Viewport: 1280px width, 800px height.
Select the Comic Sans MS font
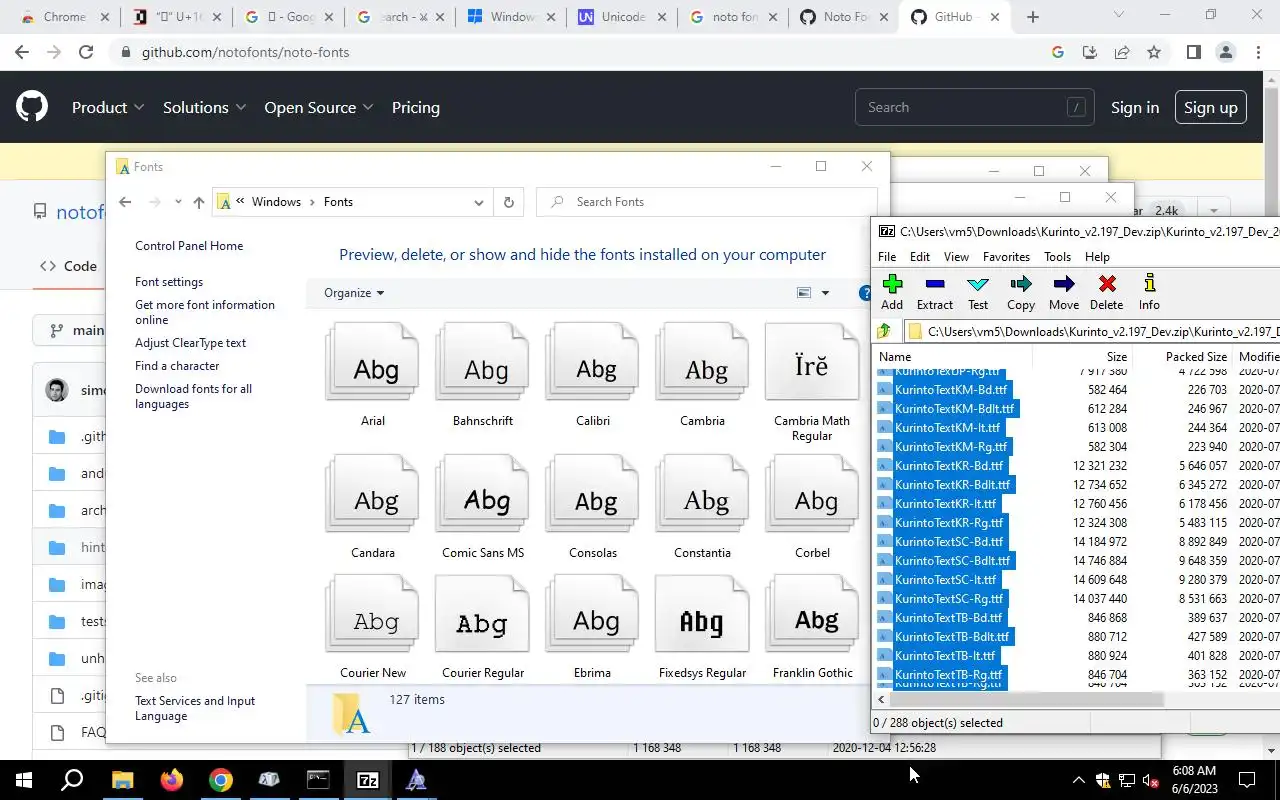pos(483,496)
